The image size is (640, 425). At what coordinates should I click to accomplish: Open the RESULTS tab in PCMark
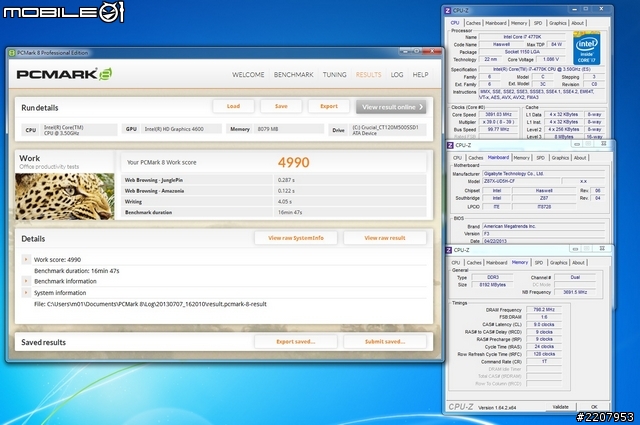tap(368, 75)
